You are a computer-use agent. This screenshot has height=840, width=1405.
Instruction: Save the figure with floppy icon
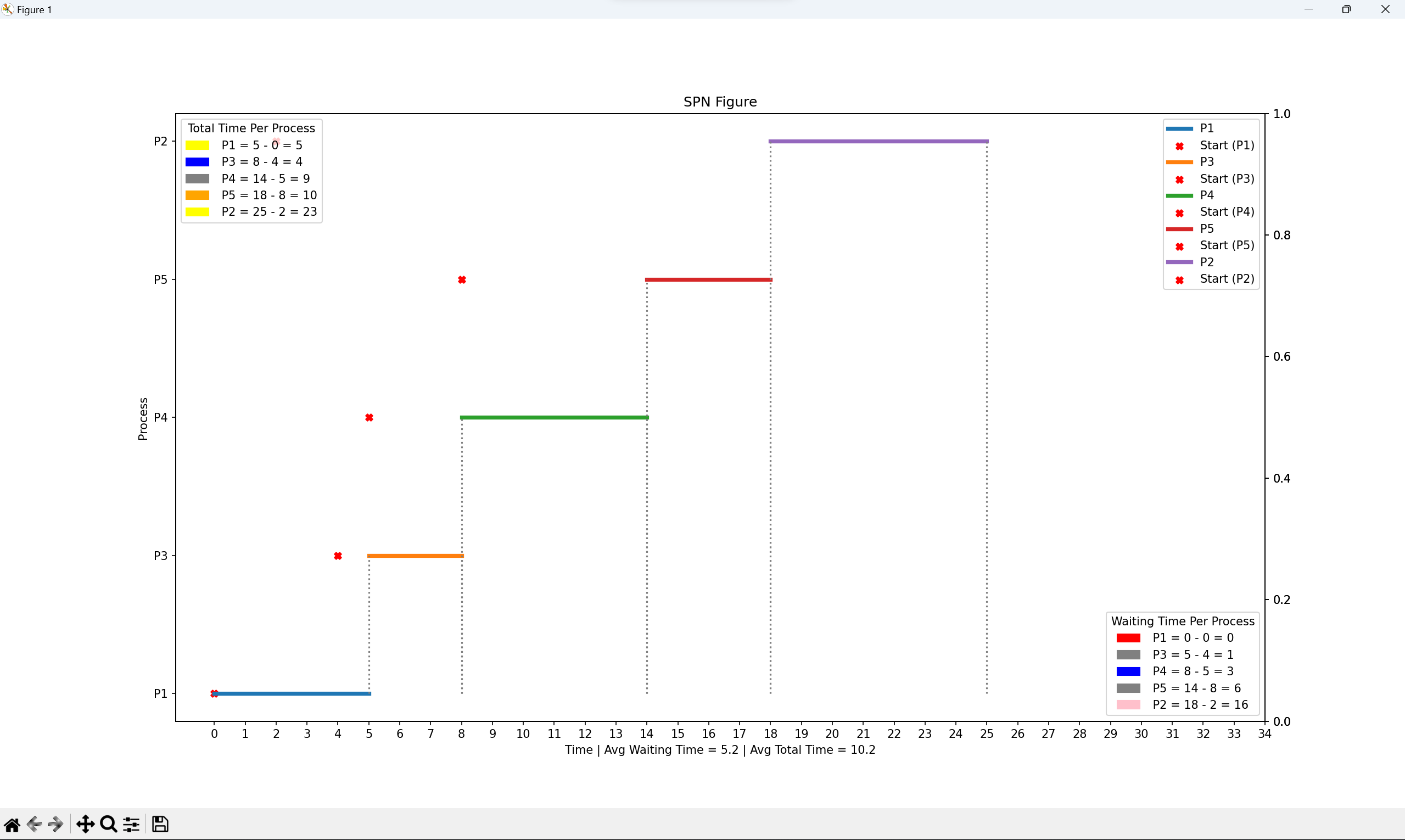point(160,824)
